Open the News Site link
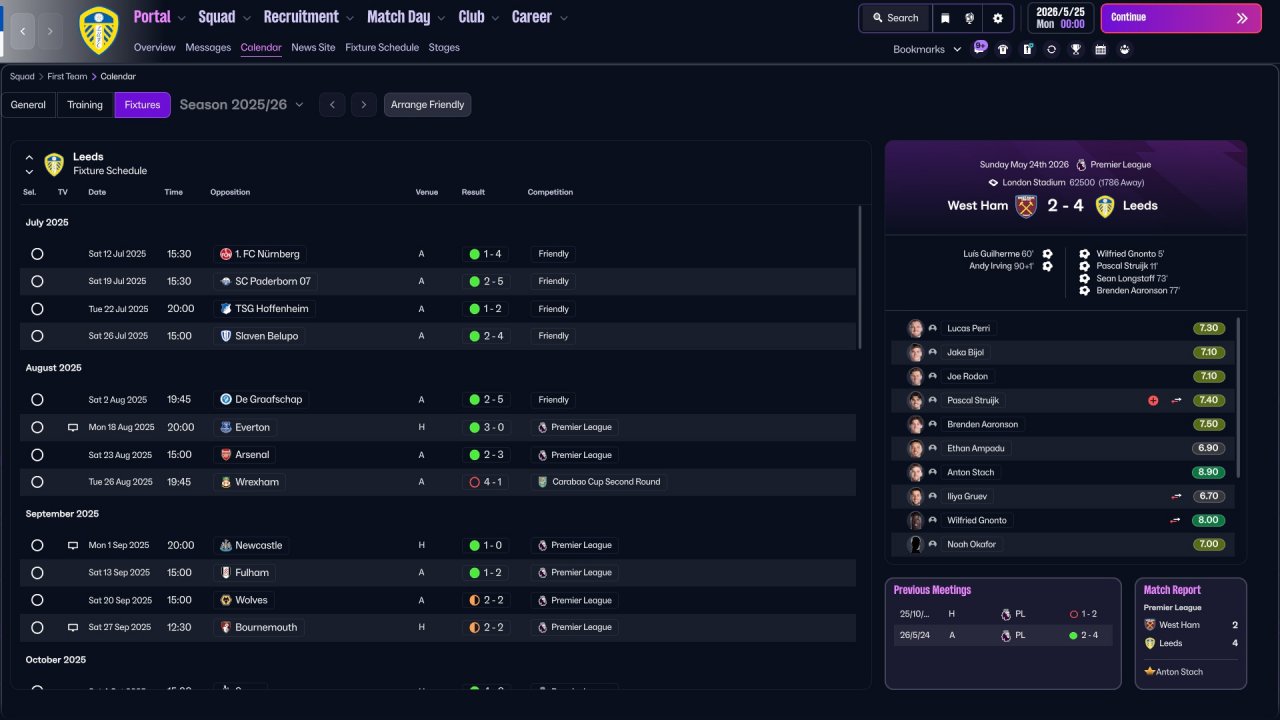Viewport: 1280px width, 720px height. (313, 47)
